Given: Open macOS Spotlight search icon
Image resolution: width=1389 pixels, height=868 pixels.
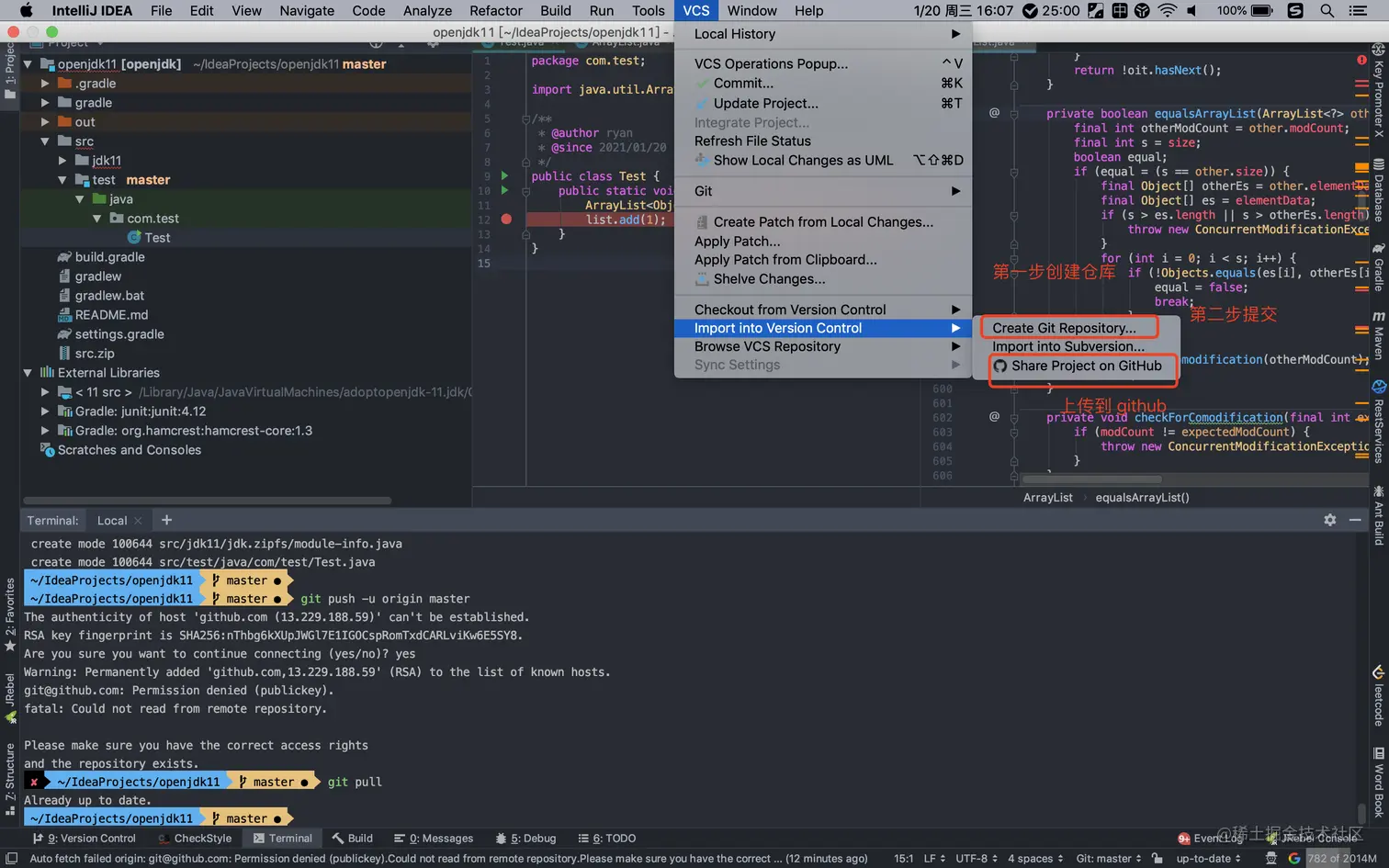Looking at the screenshot, I should click(x=1327, y=11).
